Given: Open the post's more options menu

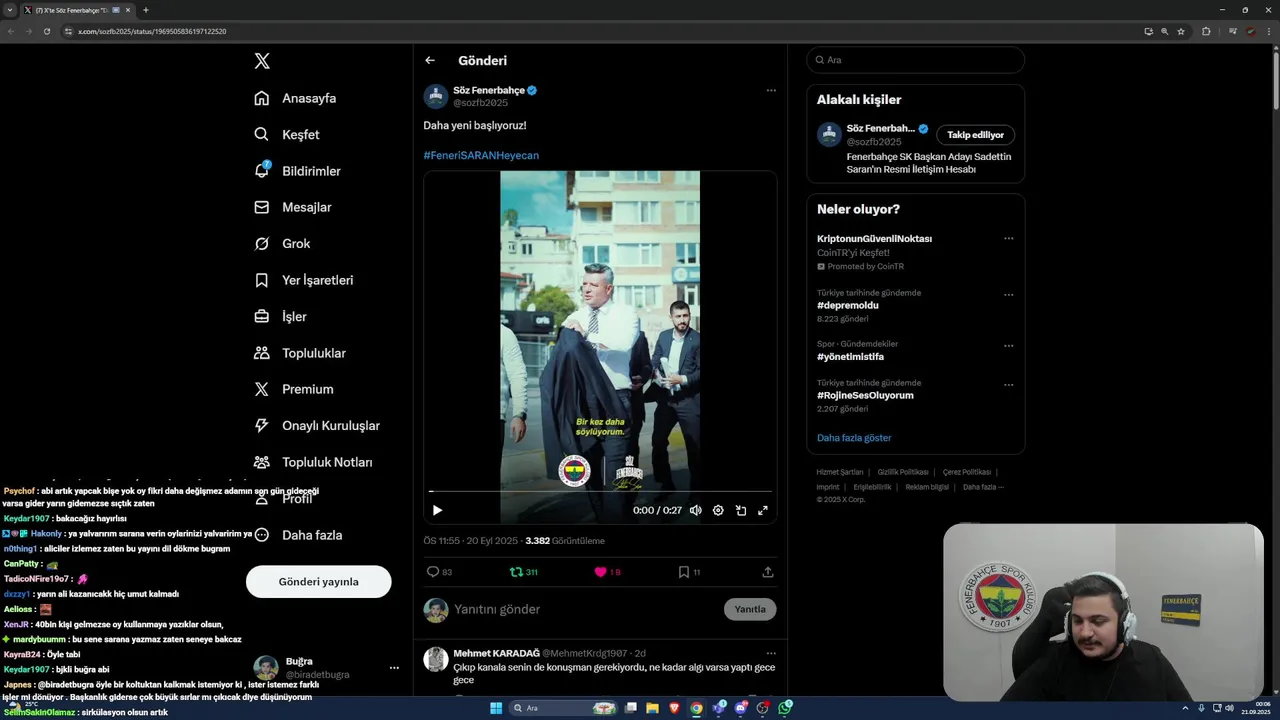Looking at the screenshot, I should (771, 90).
